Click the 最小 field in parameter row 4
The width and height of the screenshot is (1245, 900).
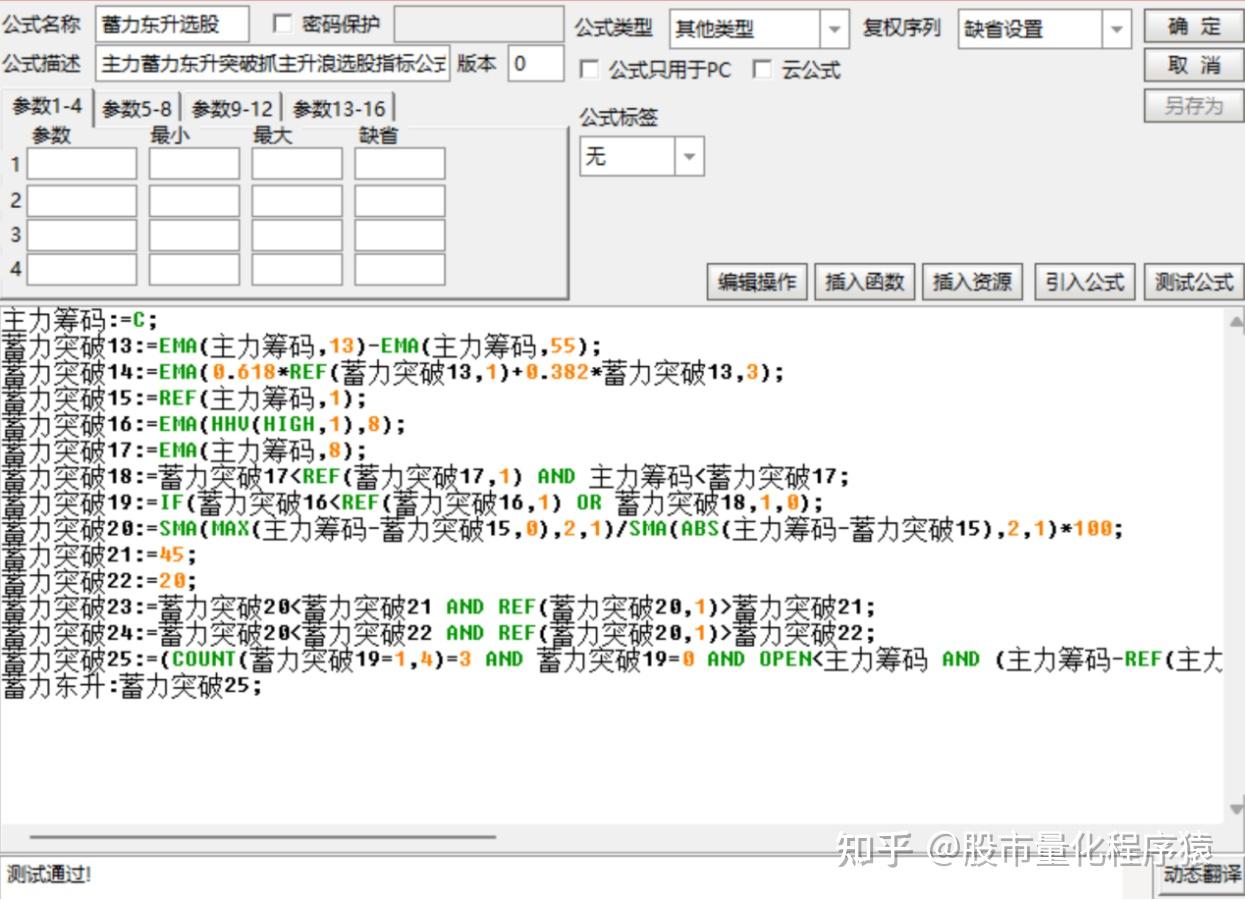(x=195, y=269)
